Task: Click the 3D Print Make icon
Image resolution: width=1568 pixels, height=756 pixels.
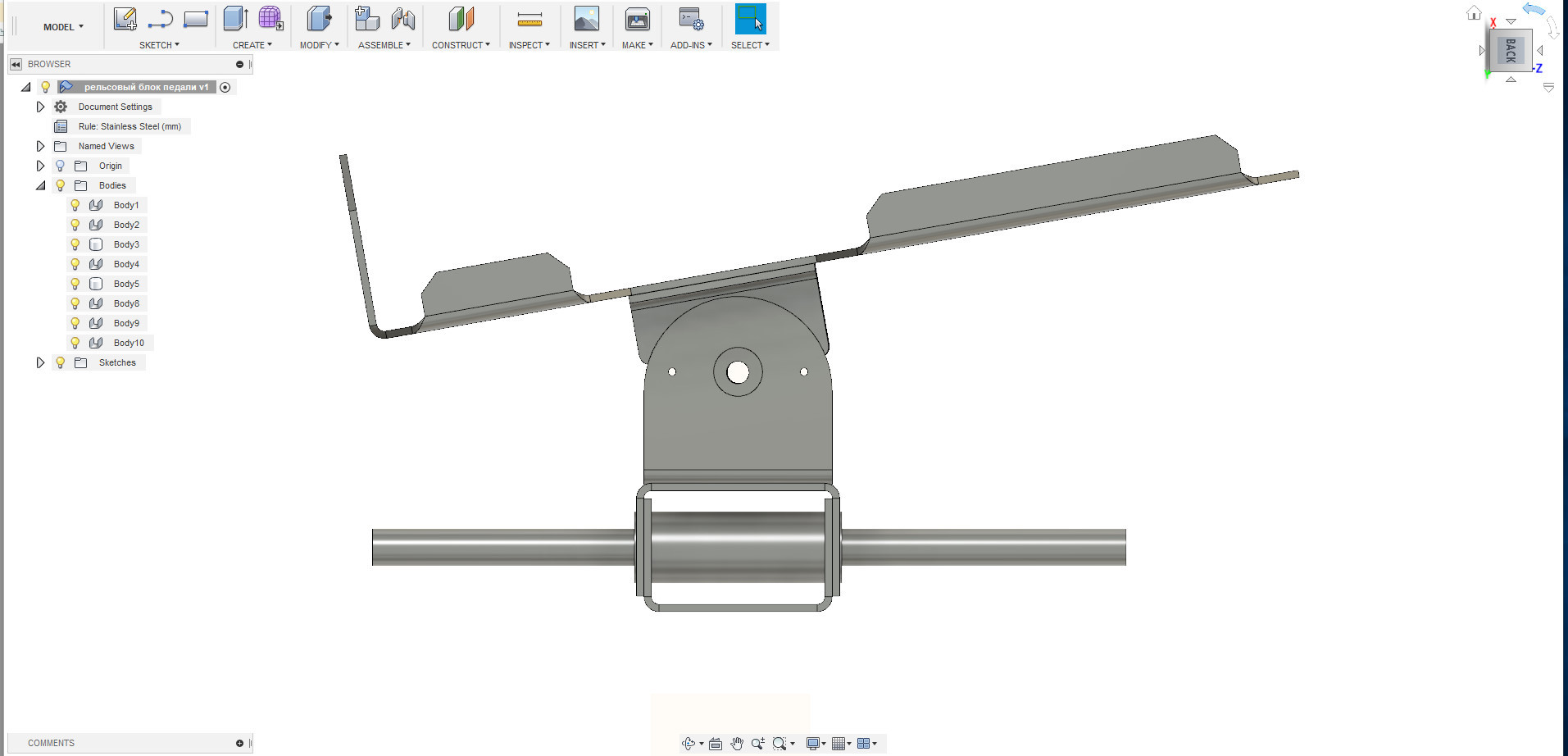Action: point(637,19)
